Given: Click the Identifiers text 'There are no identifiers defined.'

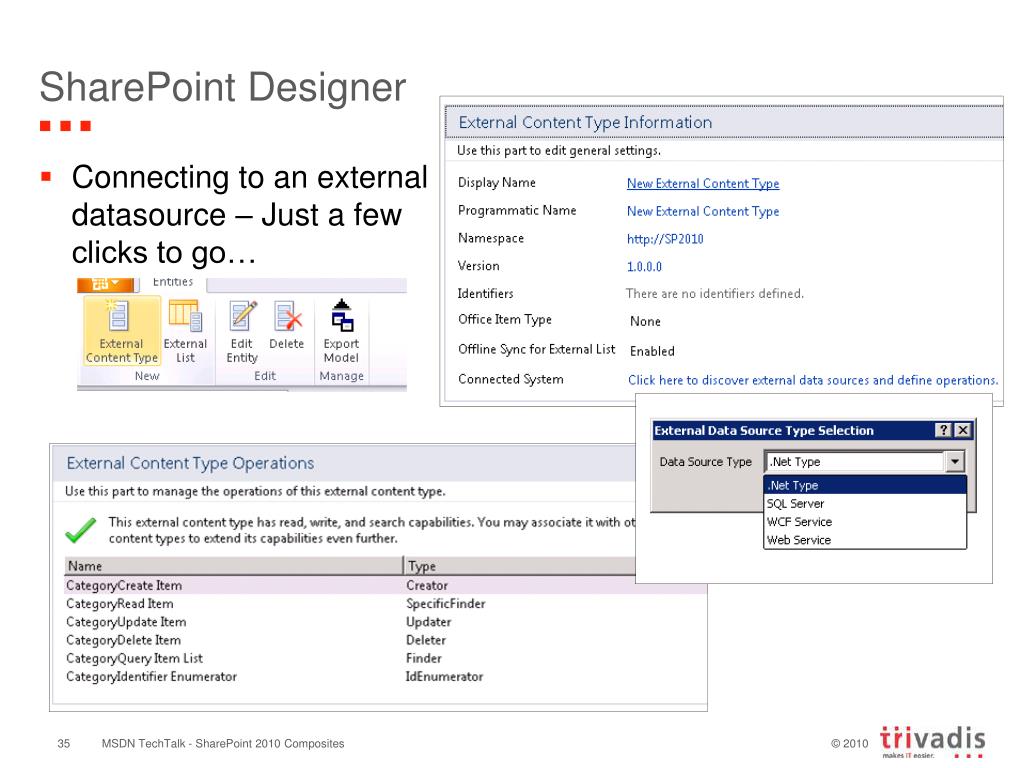Looking at the screenshot, I should tap(714, 294).
